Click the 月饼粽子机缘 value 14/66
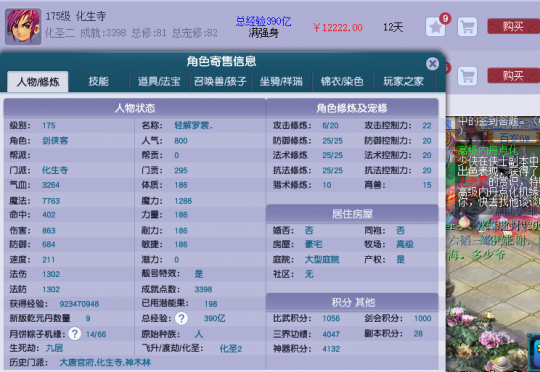 click(x=96, y=334)
